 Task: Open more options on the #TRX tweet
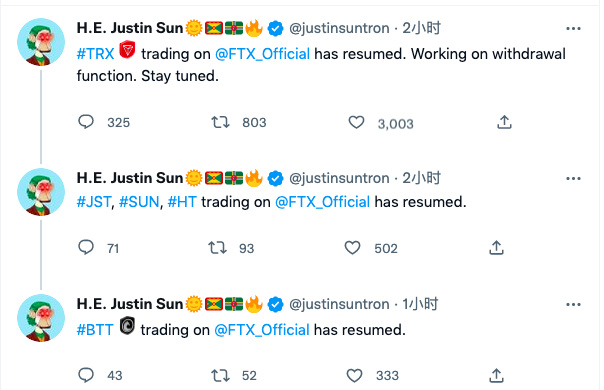point(573,29)
